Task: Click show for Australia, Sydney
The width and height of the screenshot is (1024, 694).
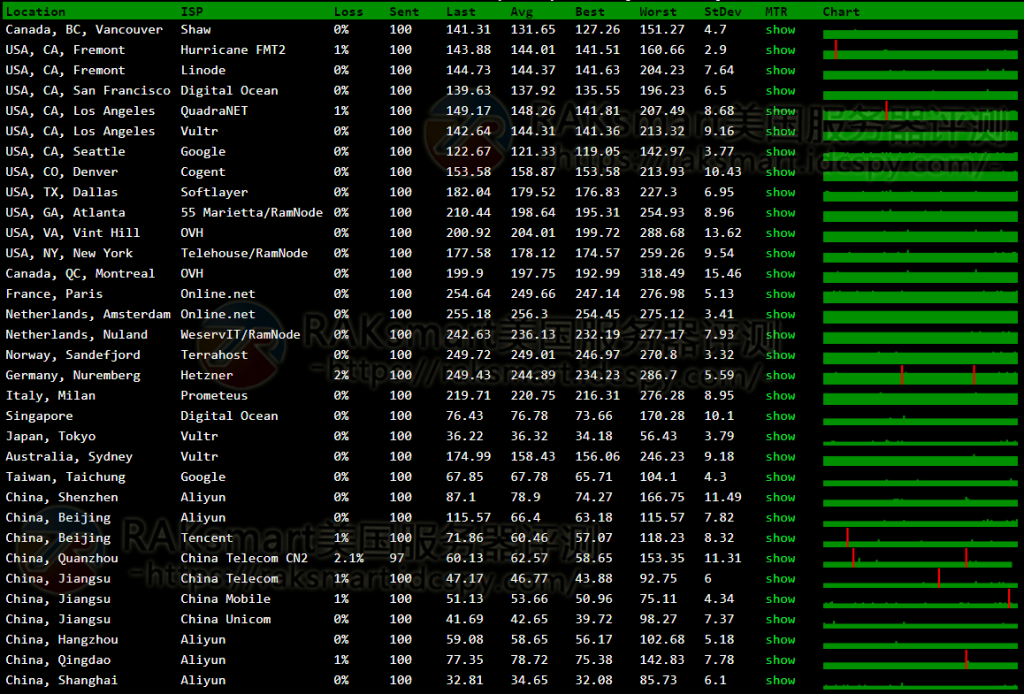Action: pos(780,456)
